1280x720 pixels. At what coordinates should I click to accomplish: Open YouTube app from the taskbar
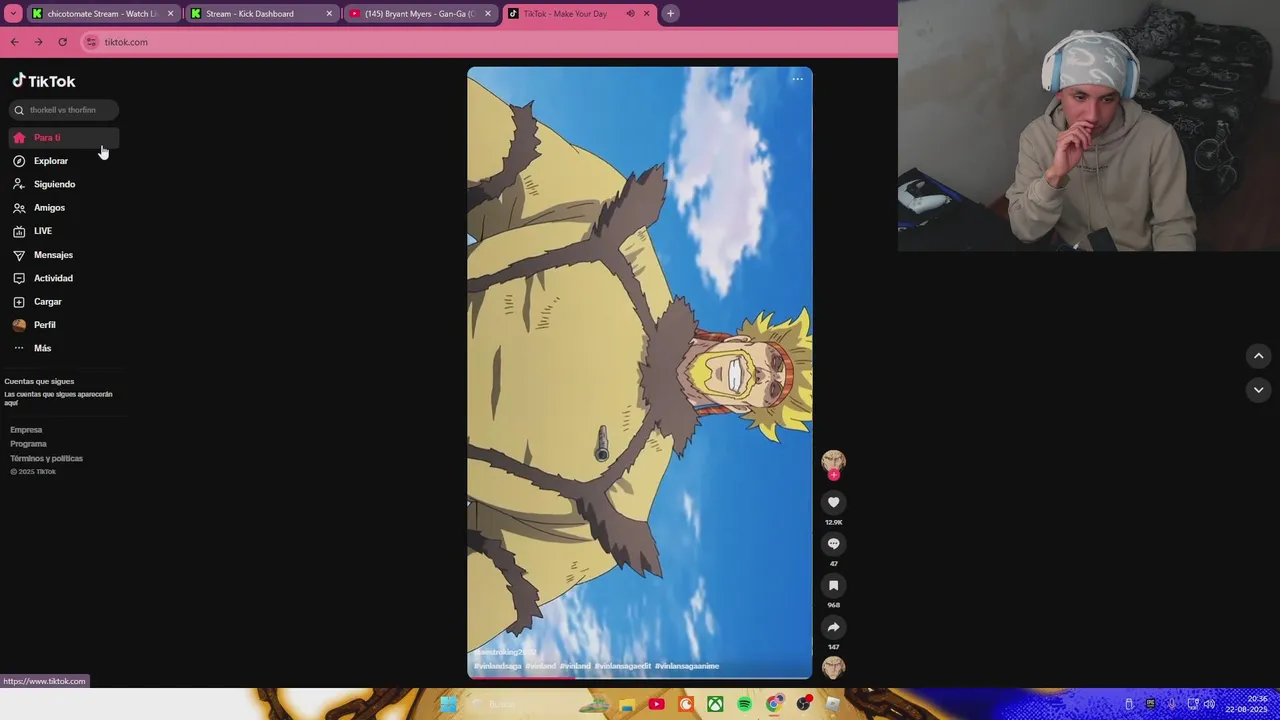656,705
